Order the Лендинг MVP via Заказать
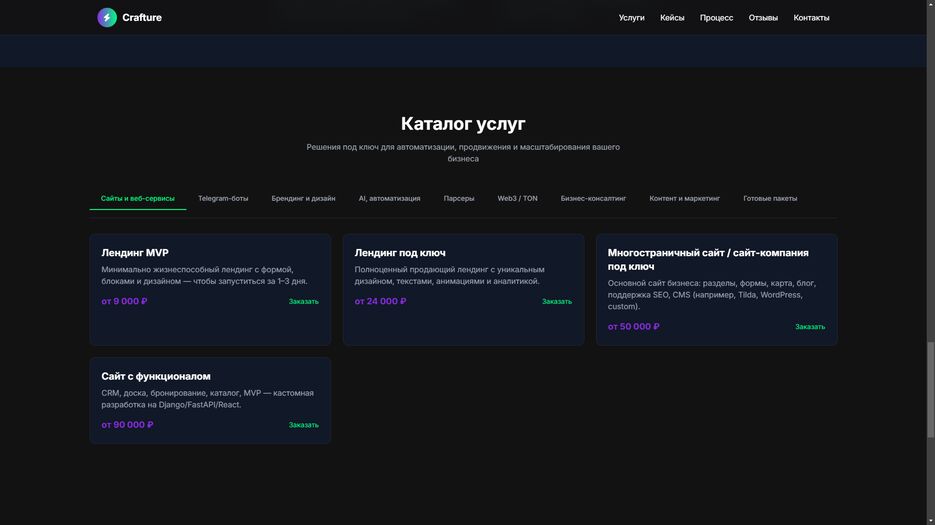This screenshot has height=525, width=935. tap(304, 301)
